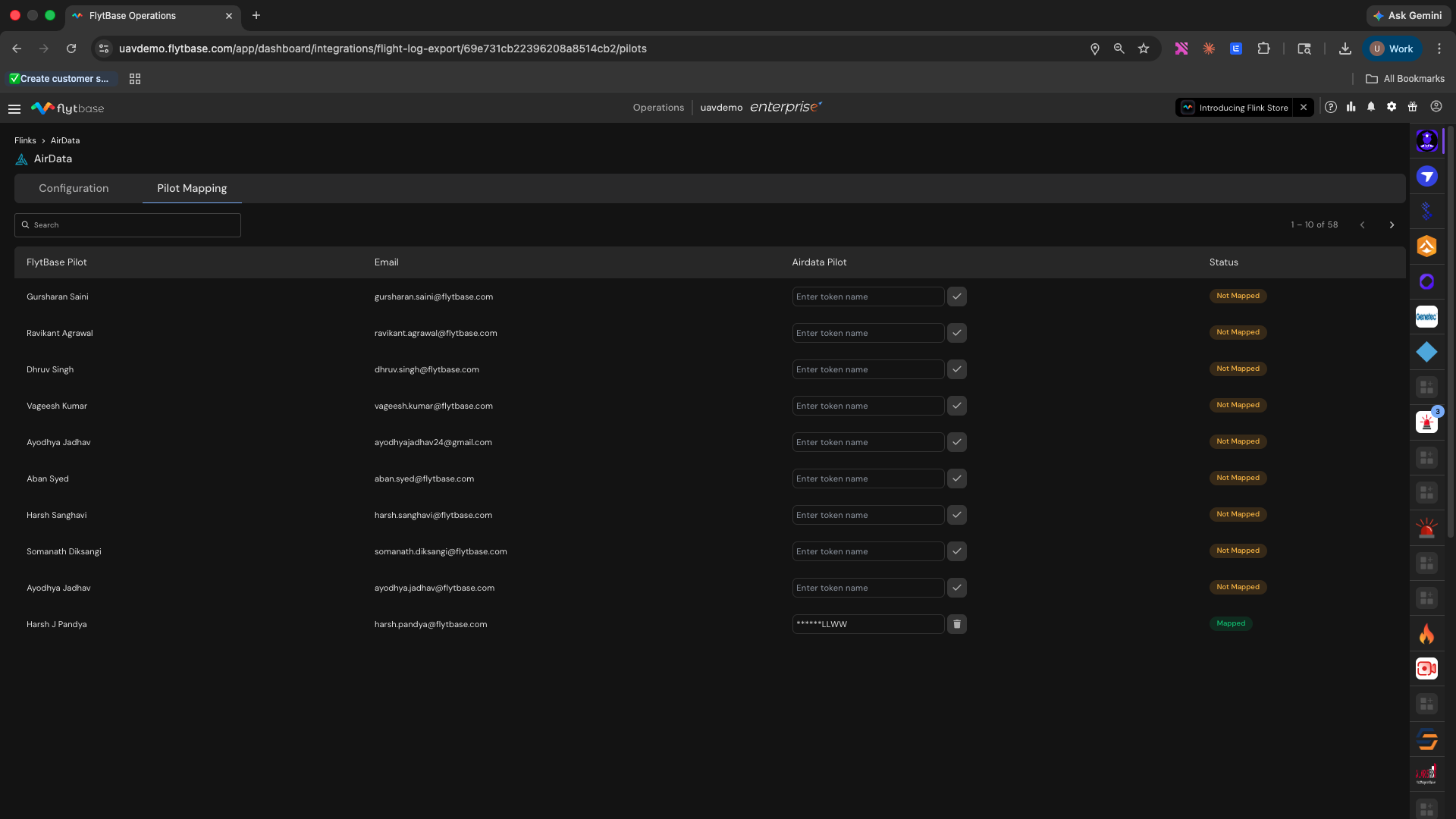Screen dimensions: 1456x819
Task: Click the Status column header
Action: tap(1223, 262)
